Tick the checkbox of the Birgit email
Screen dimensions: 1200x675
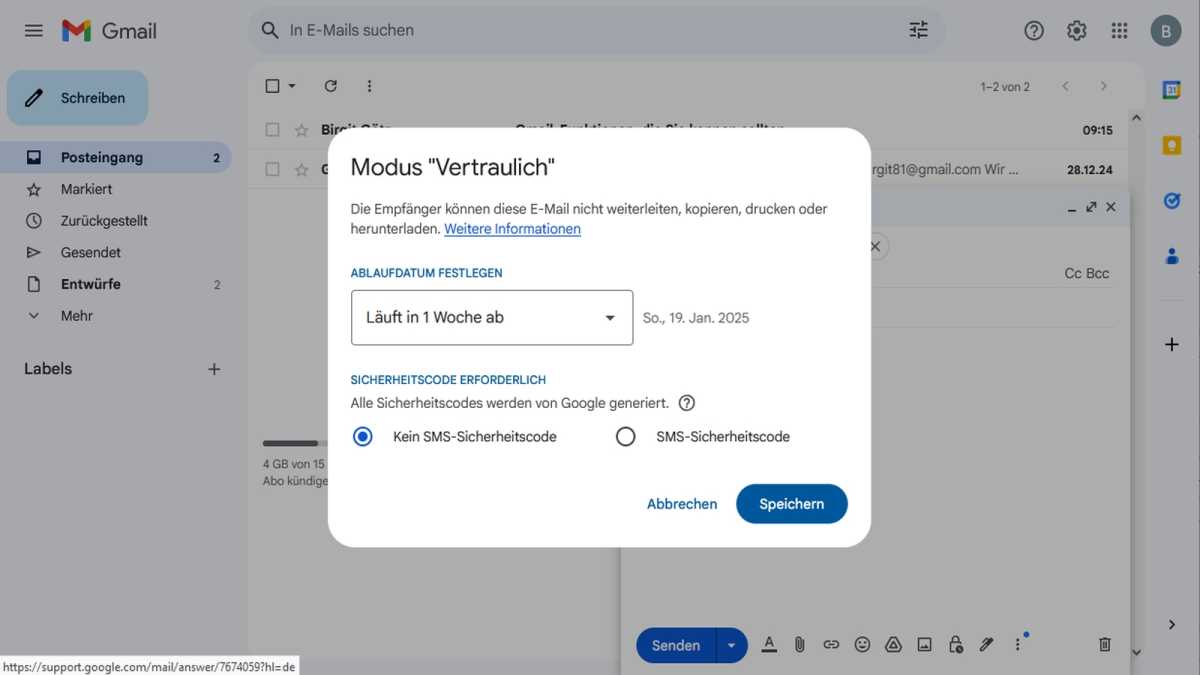pyautogui.click(x=272, y=130)
